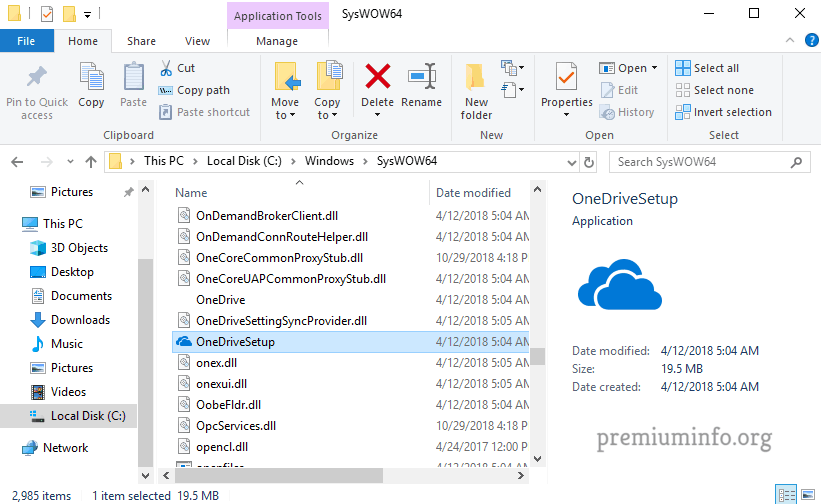Click the Cut scissors icon
The height and width of the screenshot is (504, 821).
166,68
